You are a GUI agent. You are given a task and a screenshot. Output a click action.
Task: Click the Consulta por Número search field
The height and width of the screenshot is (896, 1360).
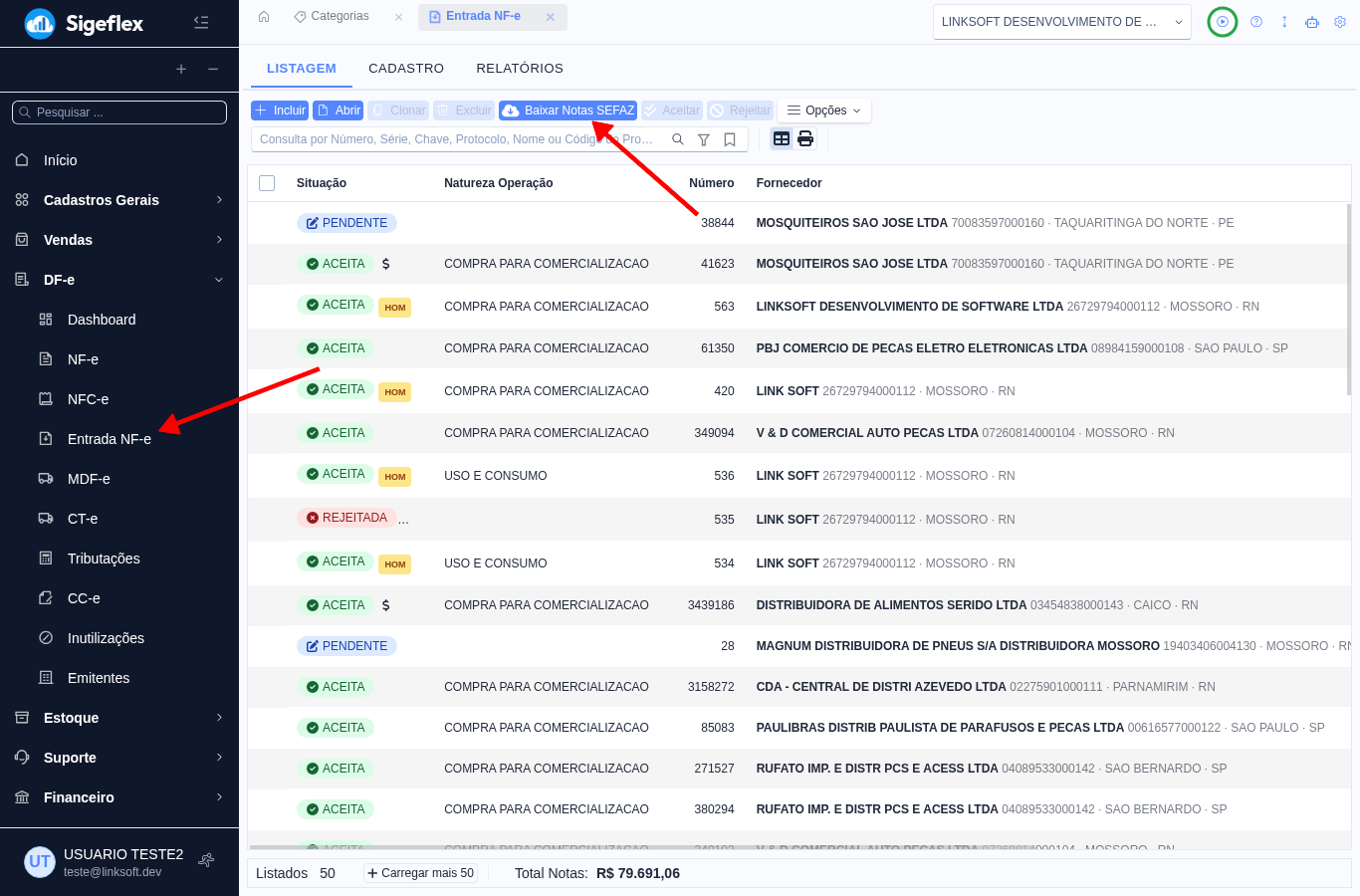pos(458,139)
